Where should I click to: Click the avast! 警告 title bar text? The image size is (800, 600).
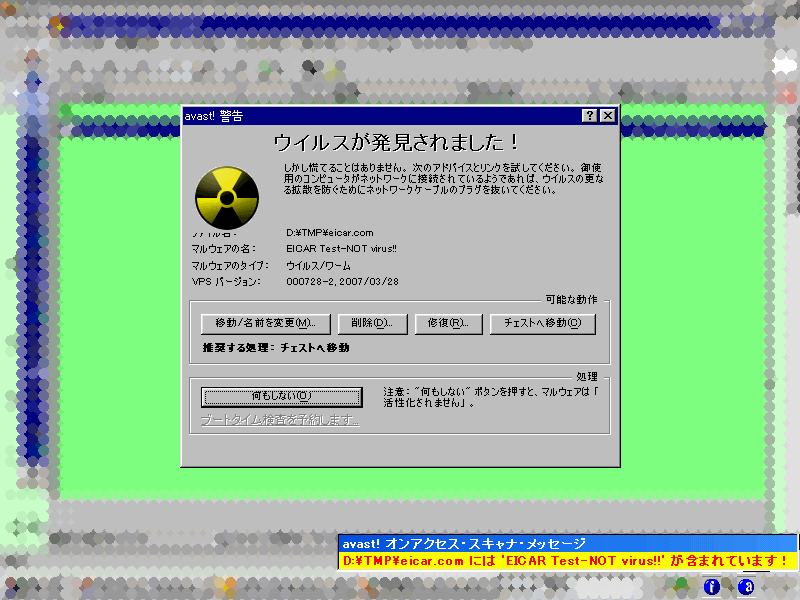[x=213, y=116]
